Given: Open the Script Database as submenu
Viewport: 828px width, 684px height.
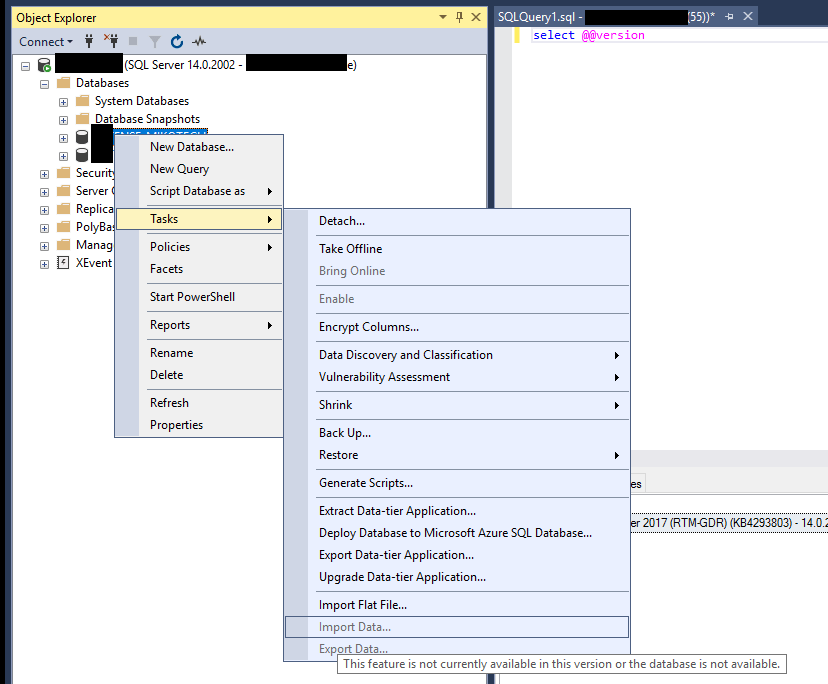Looking at the screenshot, I should pos(196,190).
